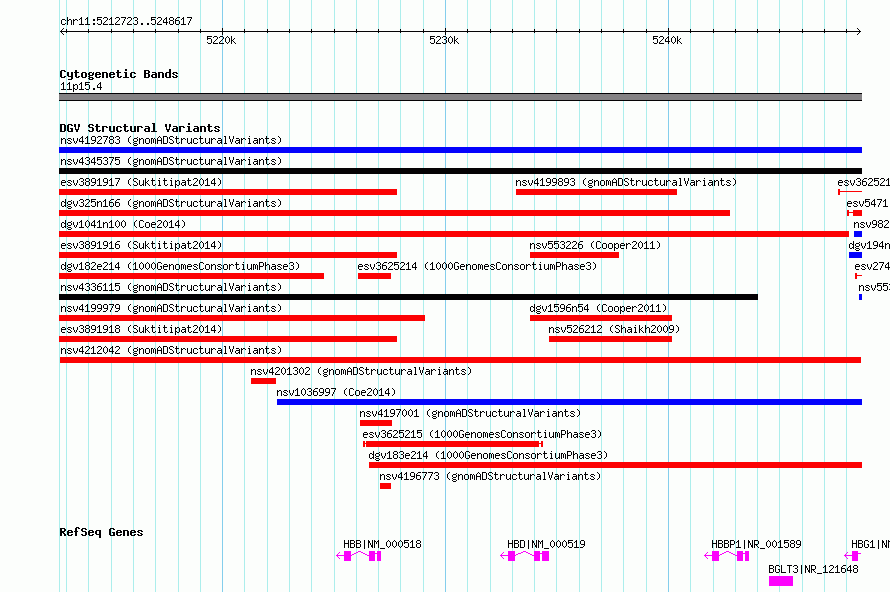
Task: Click the 5220k ruler tick label
Action: click(x=221, y=40)
